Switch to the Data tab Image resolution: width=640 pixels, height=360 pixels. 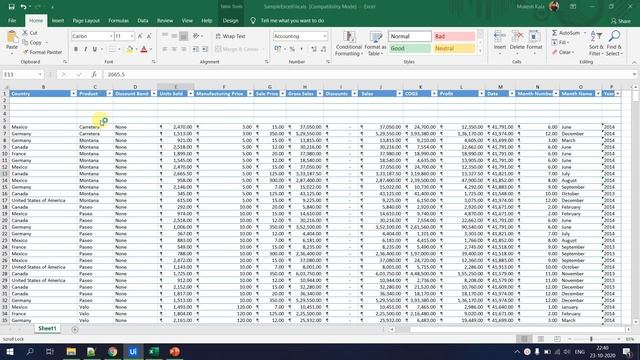click(143, 20)
